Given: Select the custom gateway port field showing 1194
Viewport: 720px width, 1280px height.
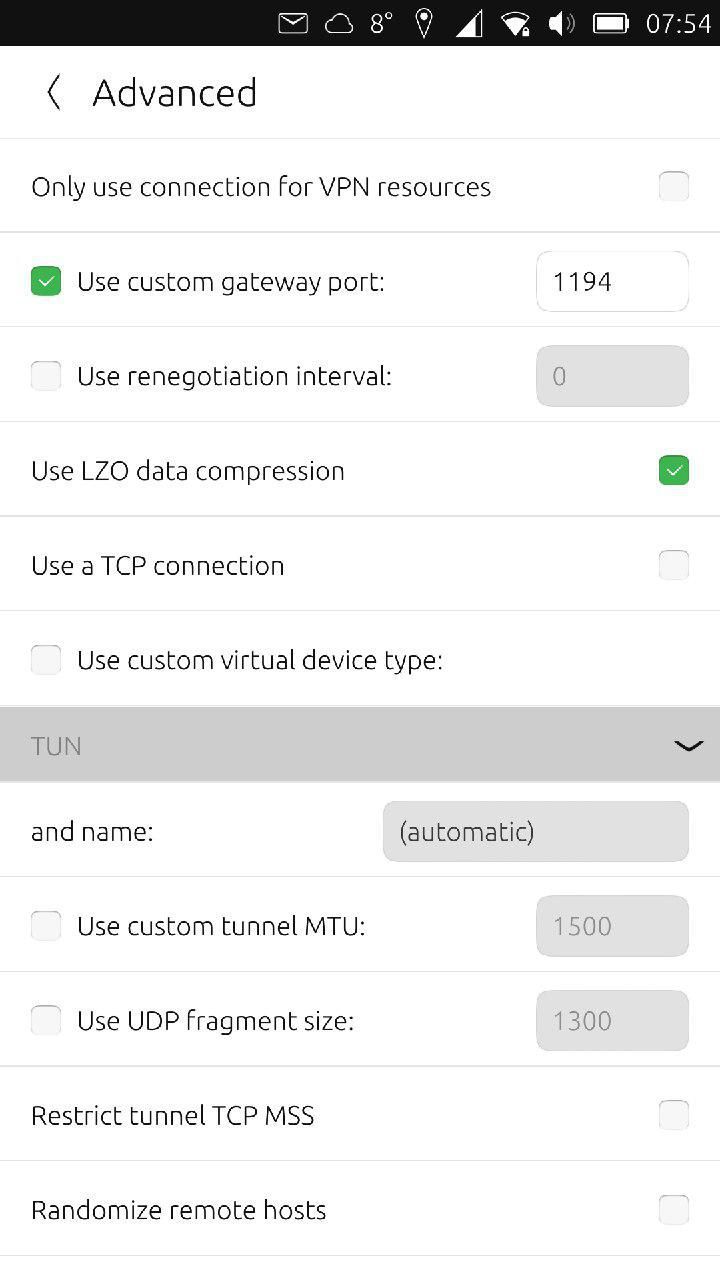Looking at the screenshot, I should pos(612,281).
